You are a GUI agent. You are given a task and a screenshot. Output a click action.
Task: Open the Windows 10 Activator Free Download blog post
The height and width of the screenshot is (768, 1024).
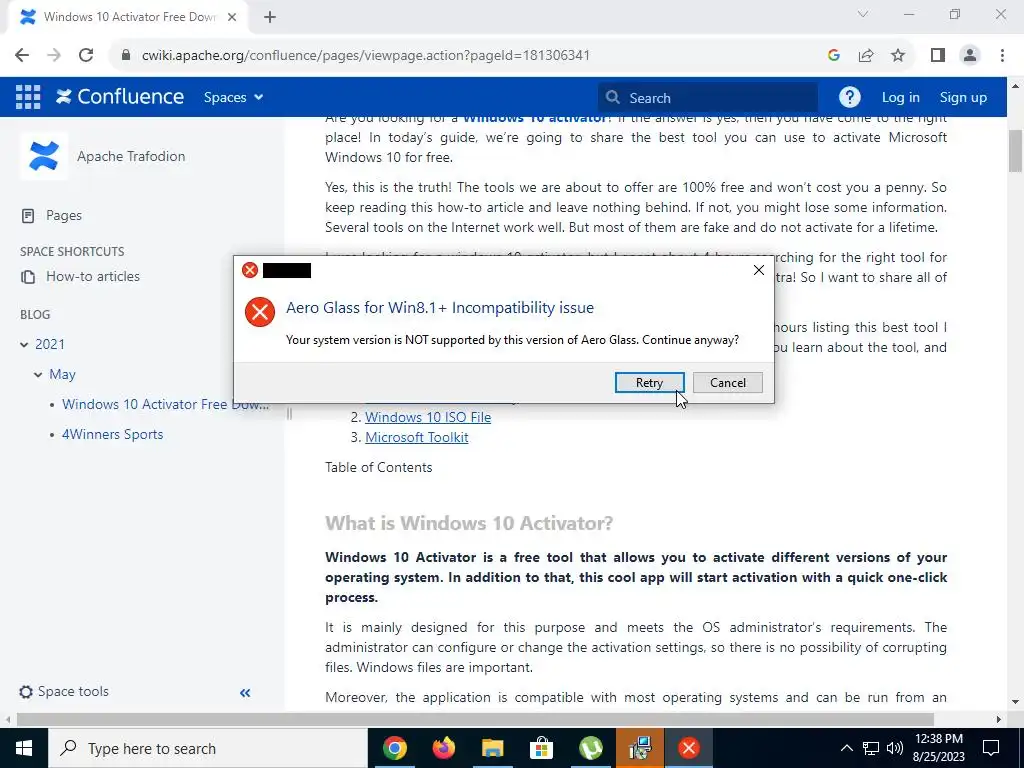click(165, 404)
